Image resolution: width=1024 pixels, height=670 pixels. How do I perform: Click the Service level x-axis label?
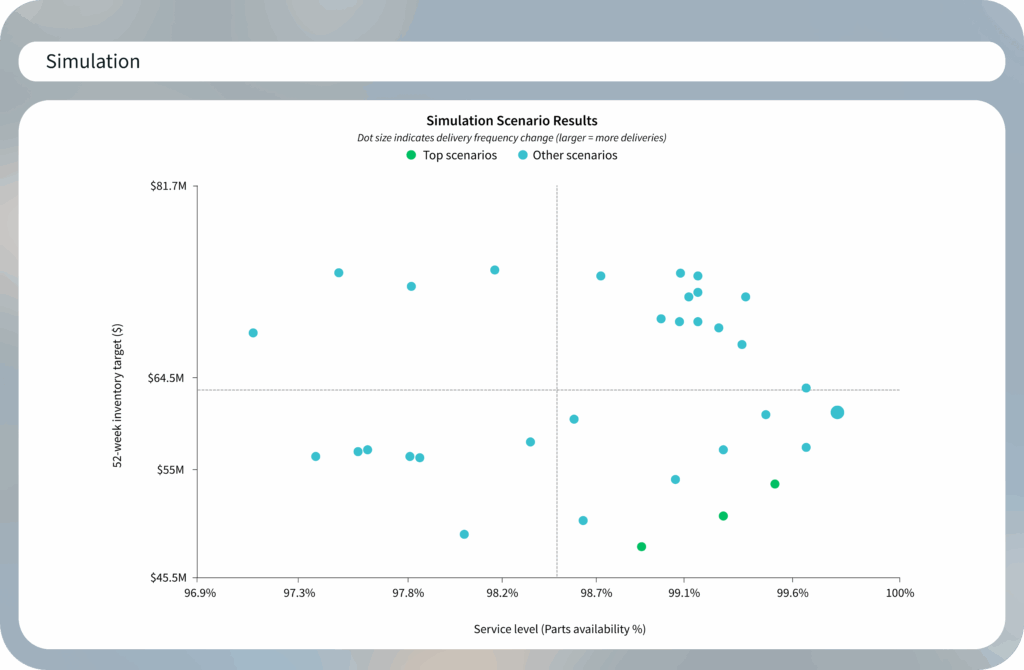(x=559, y=629)
